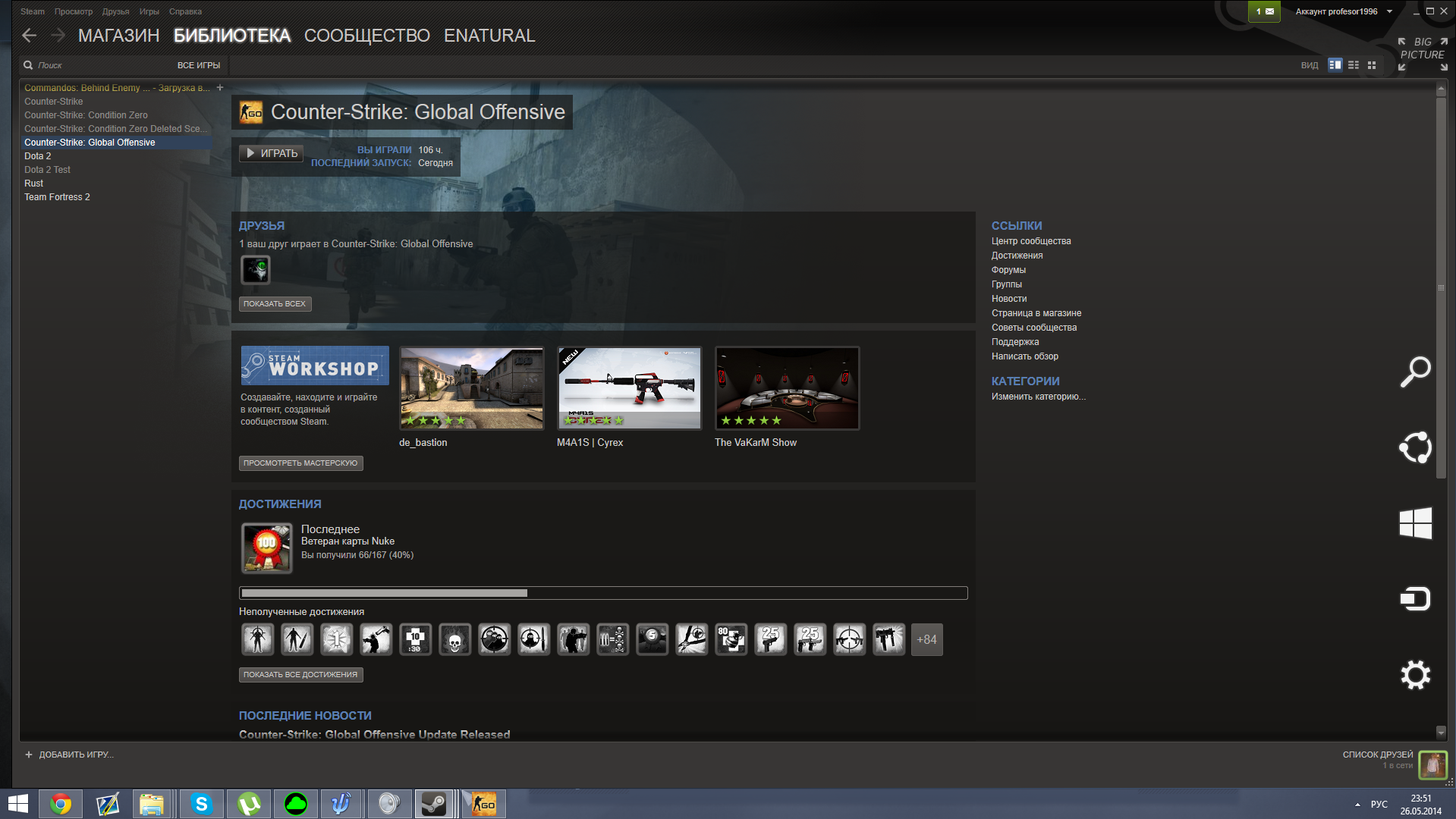This screenshot has height=819, width=1456.
Task: Open the Достижения link in Ссылки
Action: [x=1017, y=256]
